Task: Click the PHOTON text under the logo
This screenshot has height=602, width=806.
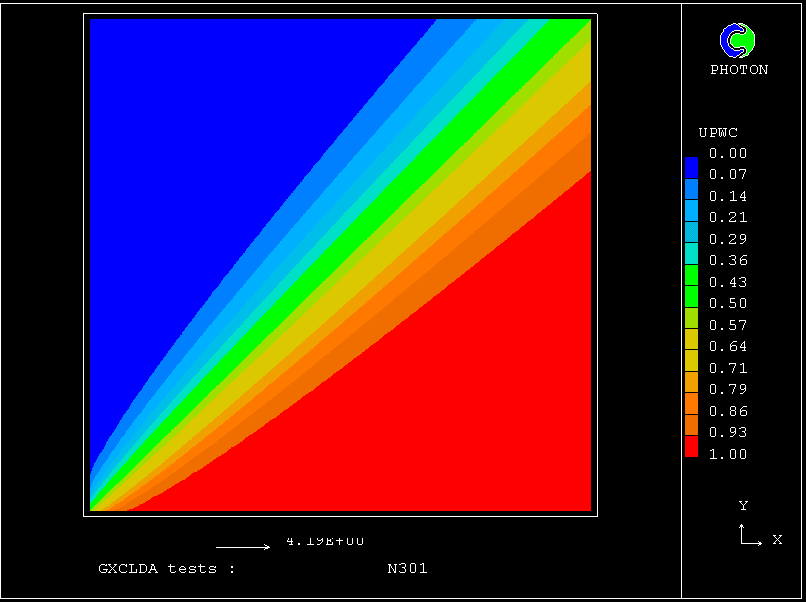Action: [739, 70]
